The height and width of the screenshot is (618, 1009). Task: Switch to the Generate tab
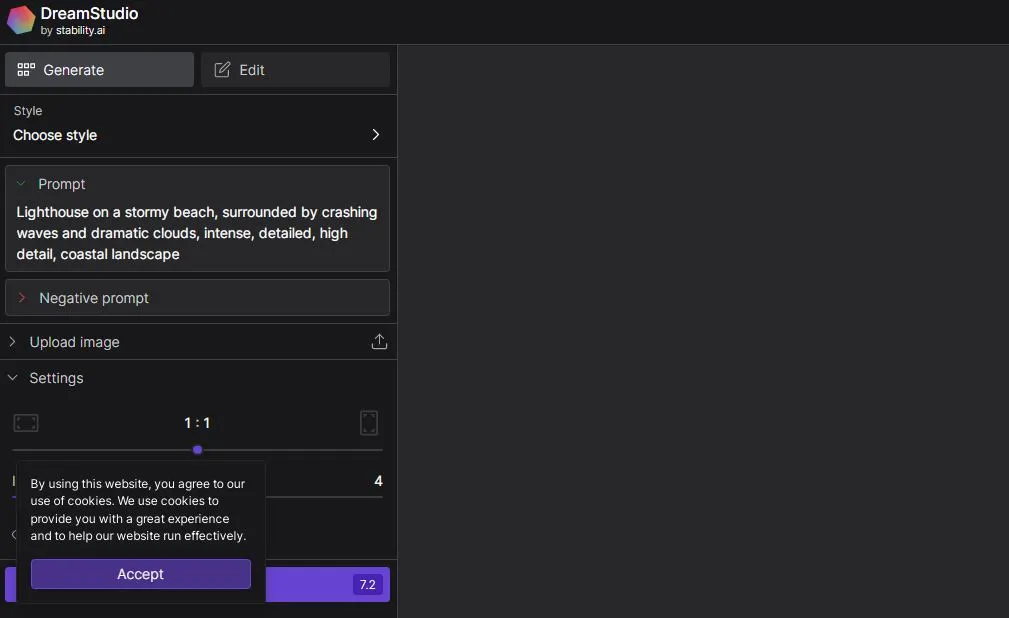(99, 70)
